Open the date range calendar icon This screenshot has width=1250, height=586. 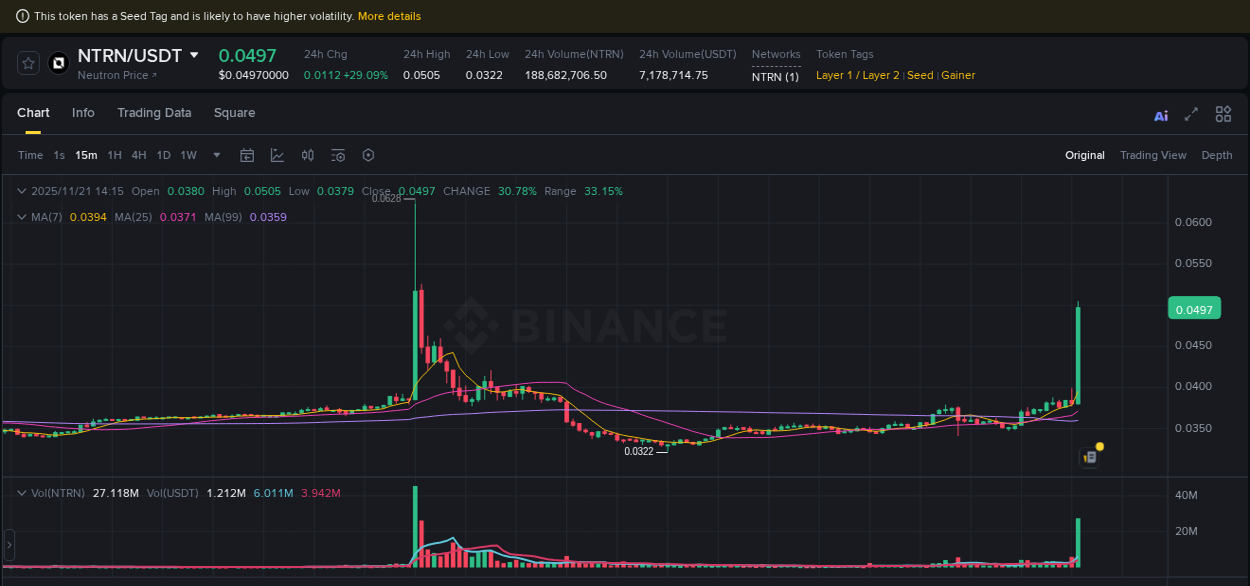click(247, 155)
